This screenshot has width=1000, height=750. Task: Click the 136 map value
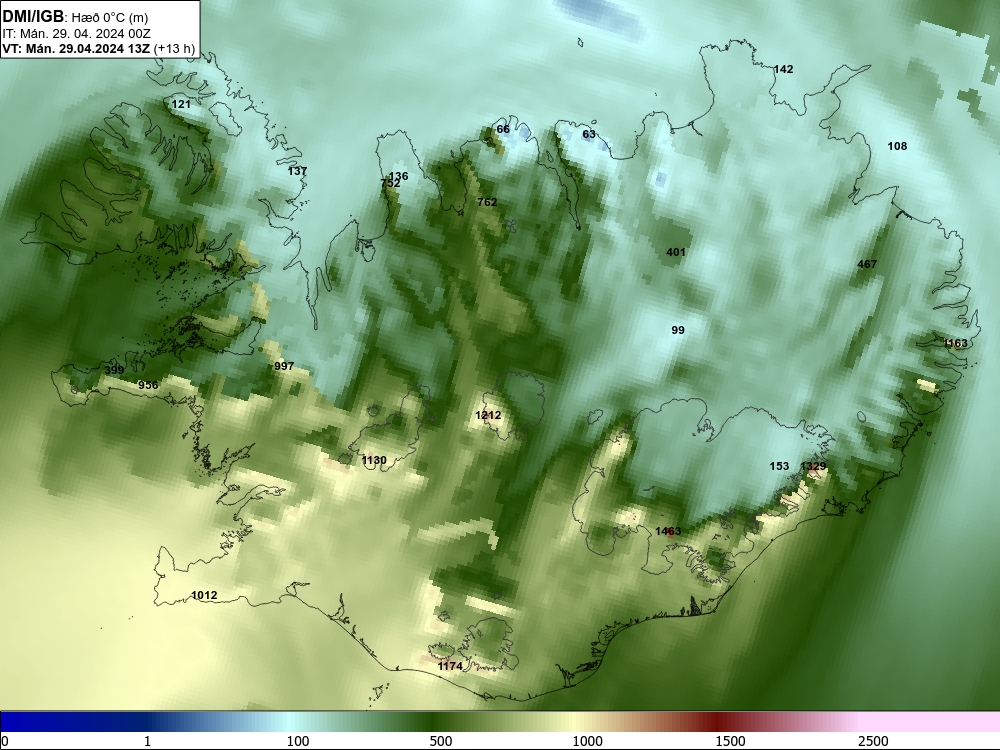coord(399,176)
